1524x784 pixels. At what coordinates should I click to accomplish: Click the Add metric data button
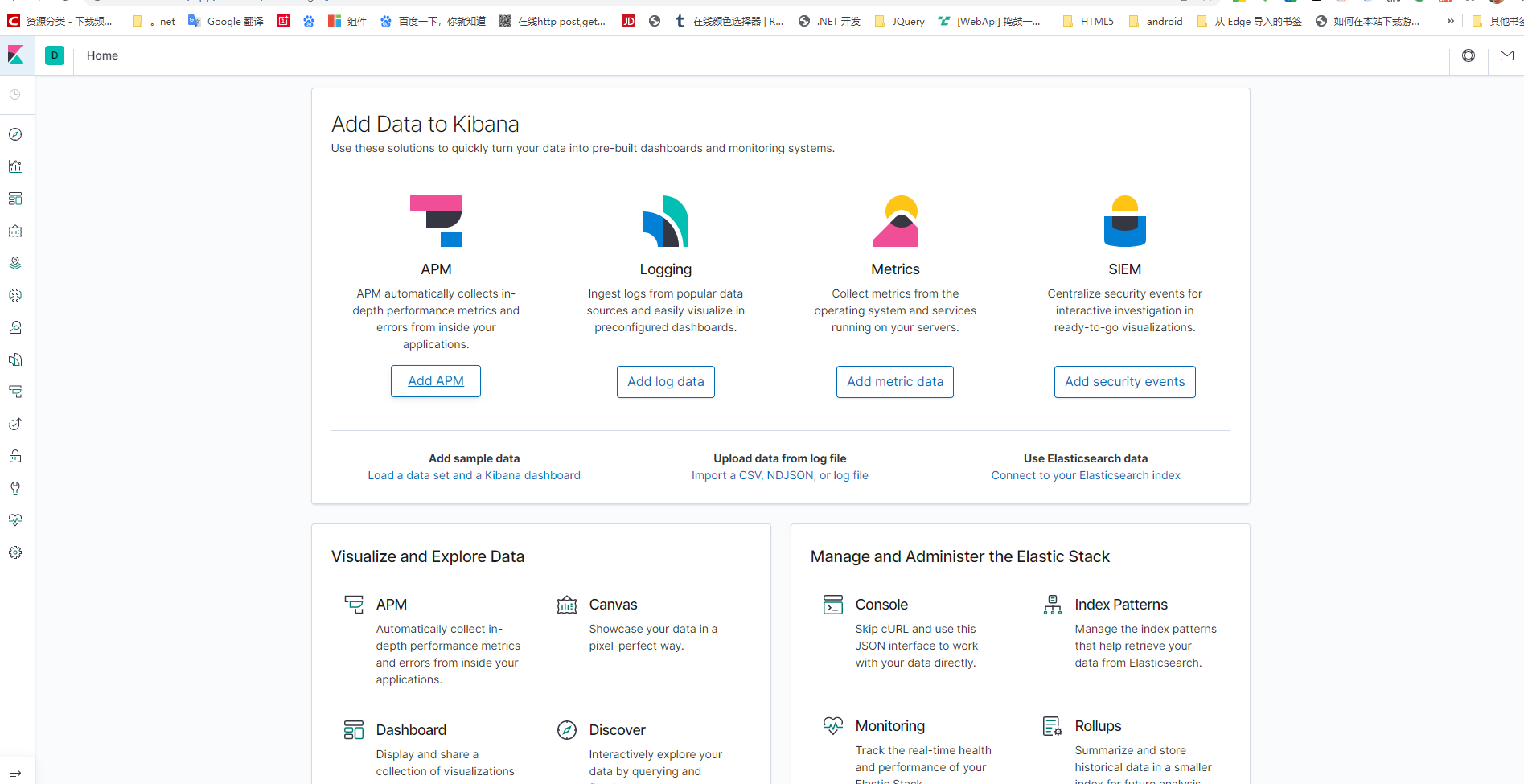[x=895, y=382]
